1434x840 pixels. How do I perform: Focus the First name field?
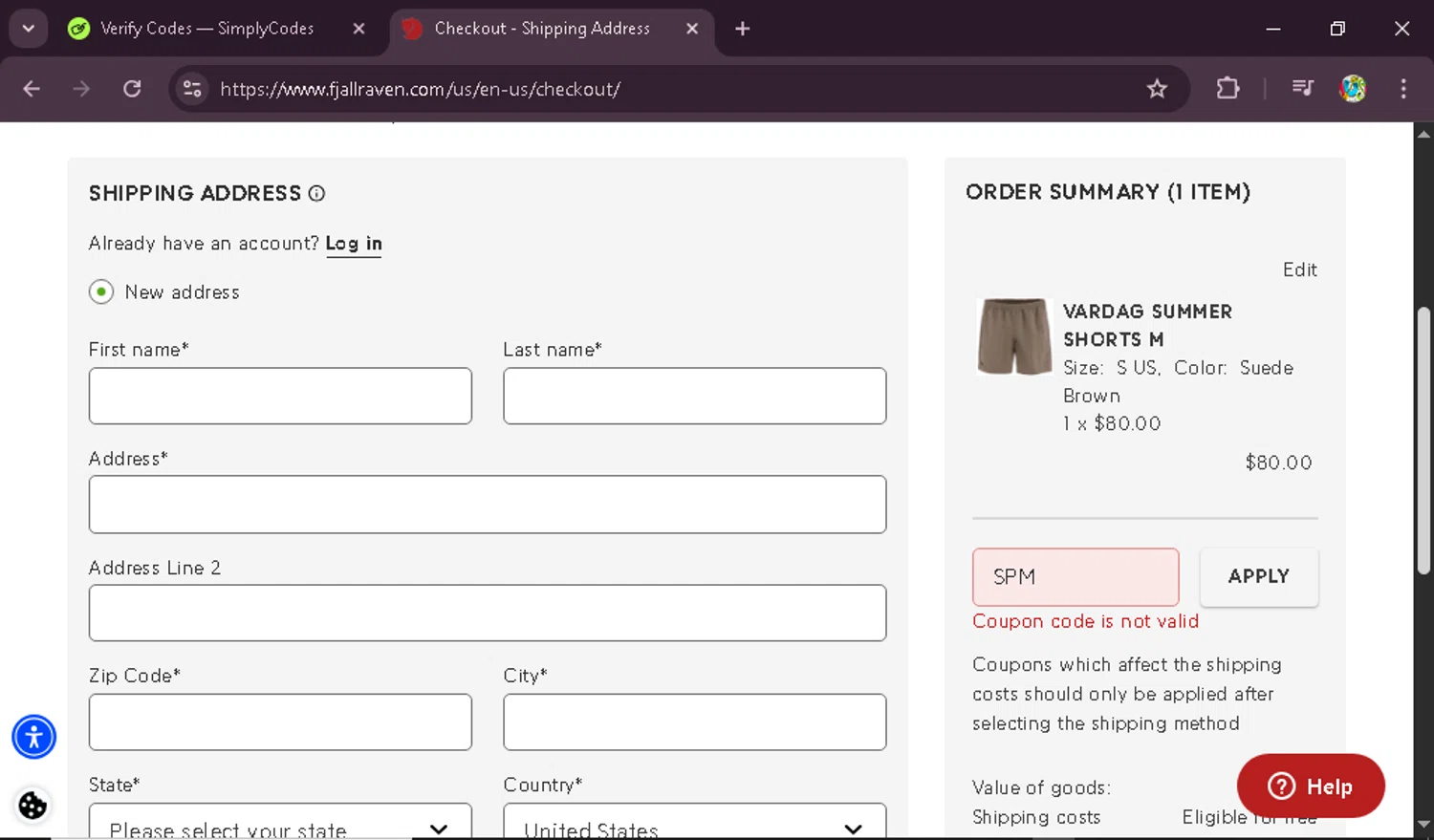280,396
